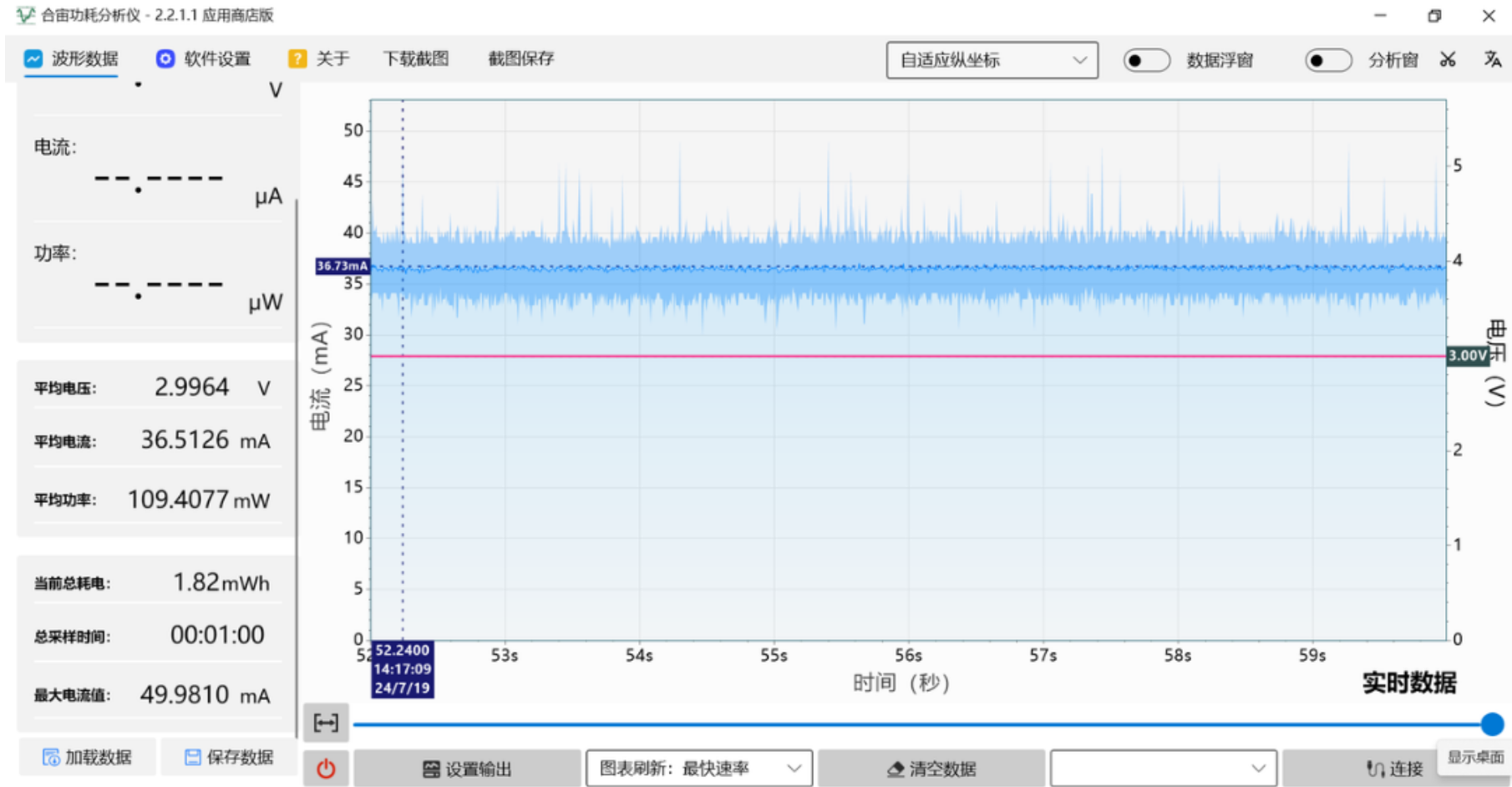The image size is (1512, 787).
Task: Click the average voltage value 2.9964
Action: coord(191,387)
